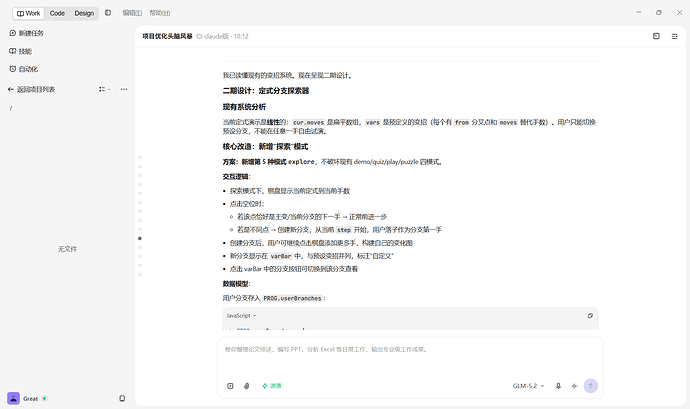
Task: Open the 自动化 automation page
Action: pyautogui.click(x=24, y=69)
